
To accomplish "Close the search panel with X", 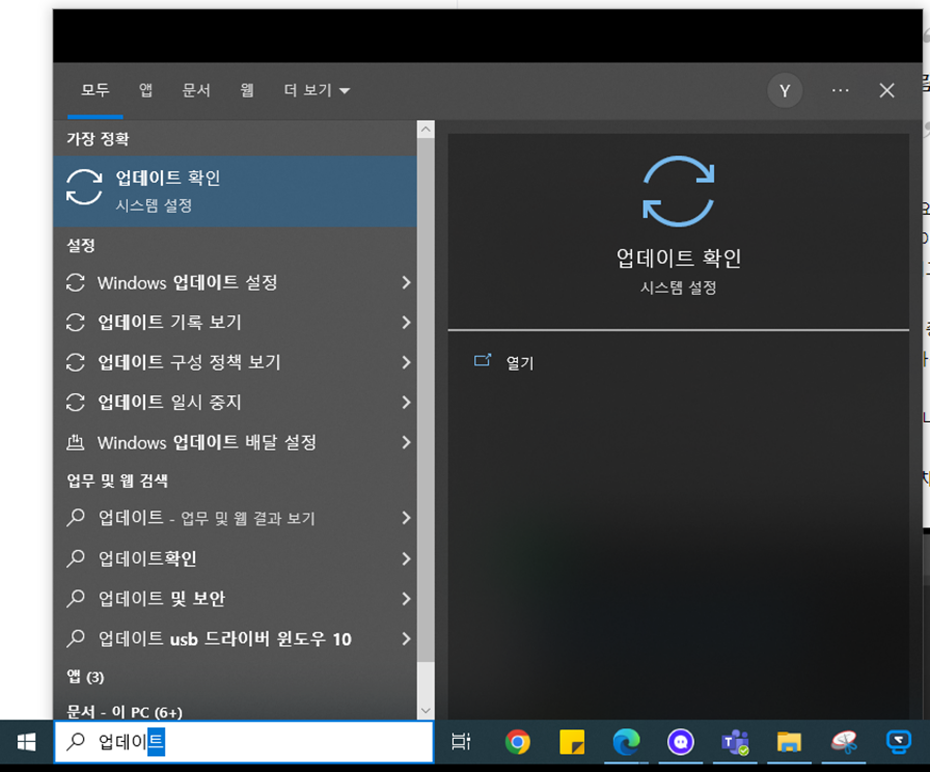I will 887,91.
